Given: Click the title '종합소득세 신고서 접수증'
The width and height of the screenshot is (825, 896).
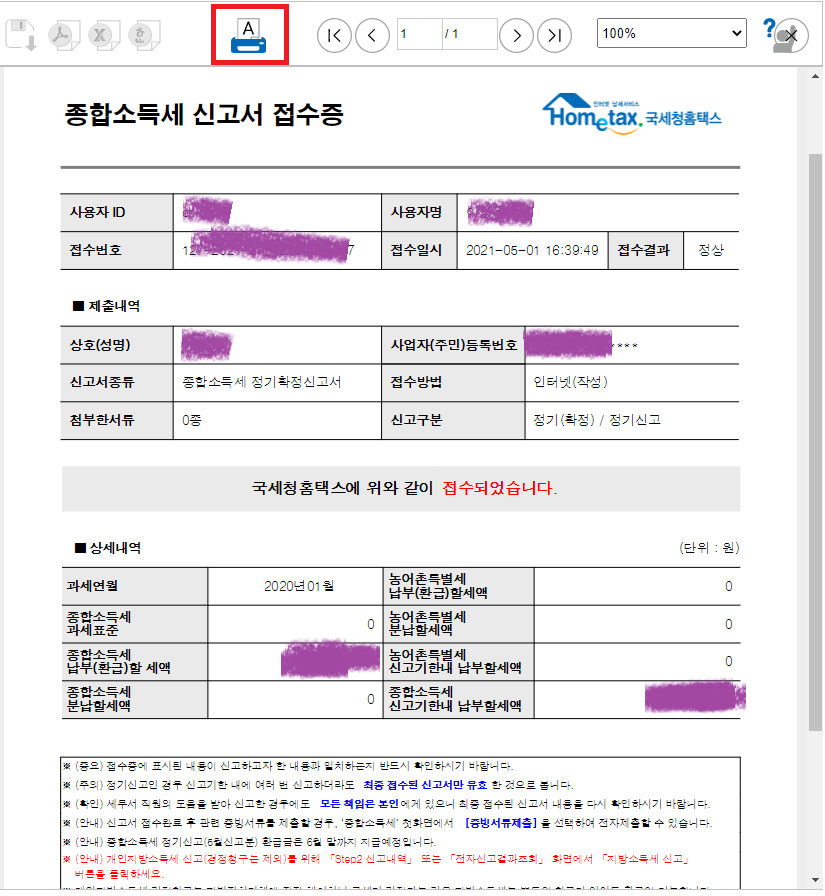Looking at the screenshot, I should coord(204,114).
